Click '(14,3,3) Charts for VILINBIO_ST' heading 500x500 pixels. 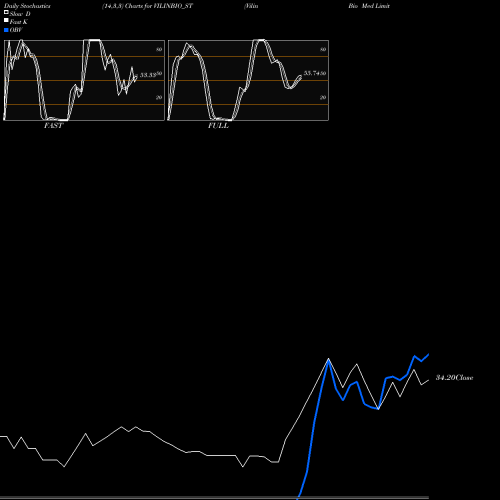147,6
